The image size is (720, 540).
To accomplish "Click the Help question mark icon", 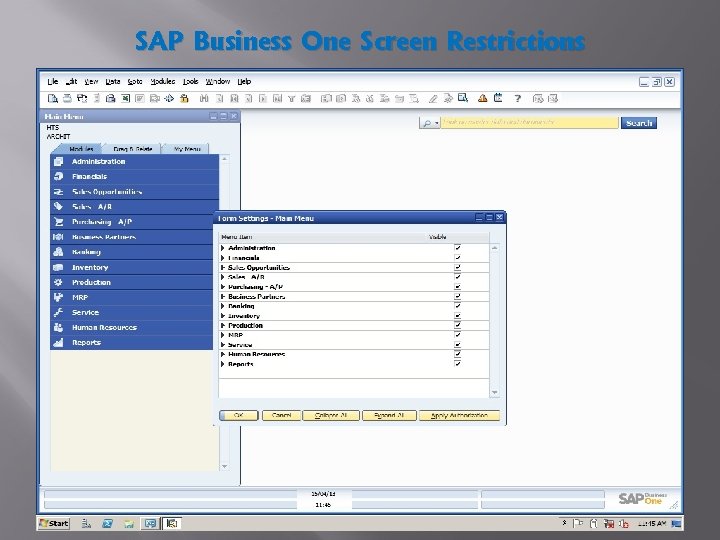I will click(518, 98).
